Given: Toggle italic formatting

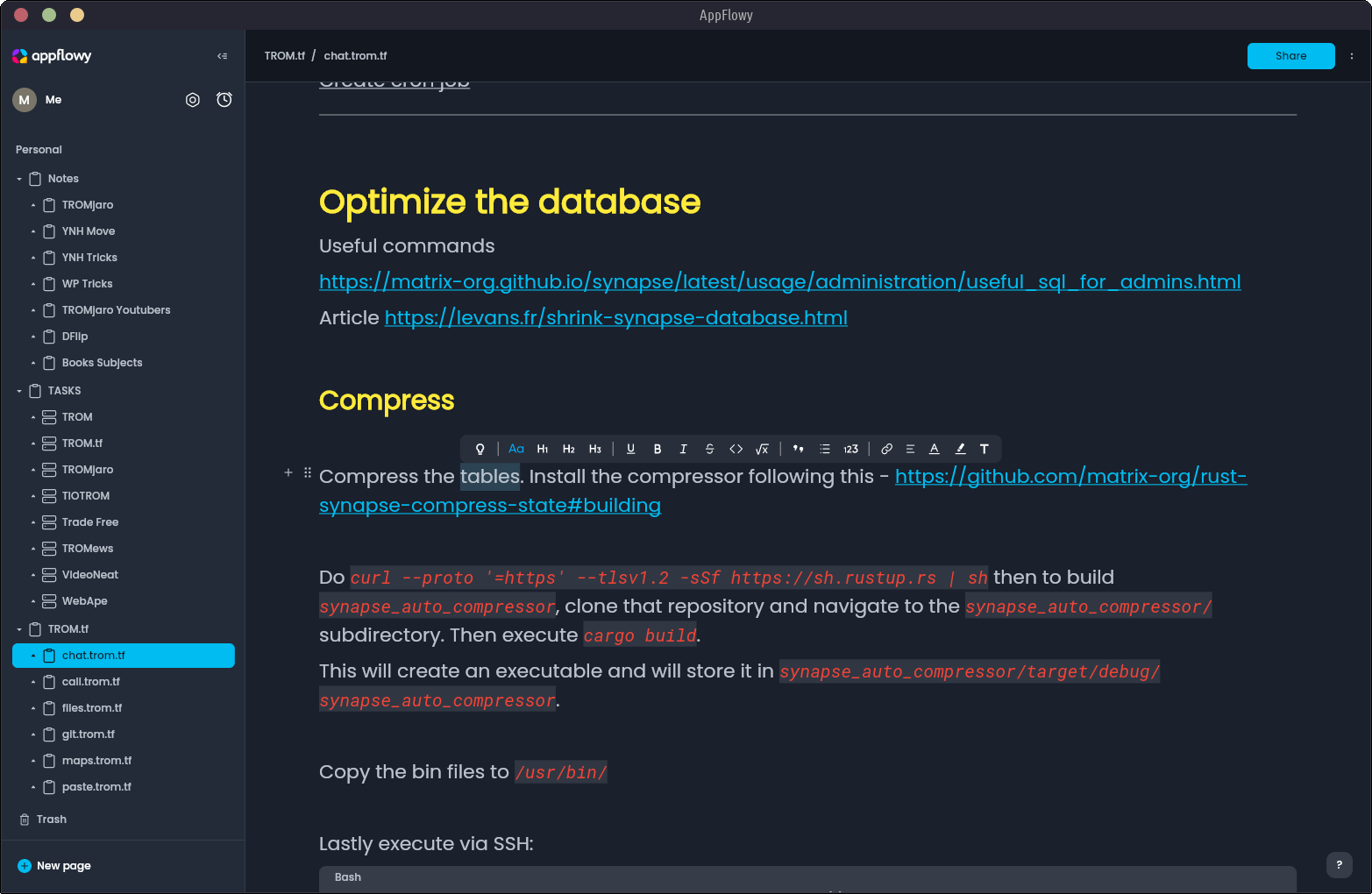Looking at the screenshot, I should coord(684,449).
